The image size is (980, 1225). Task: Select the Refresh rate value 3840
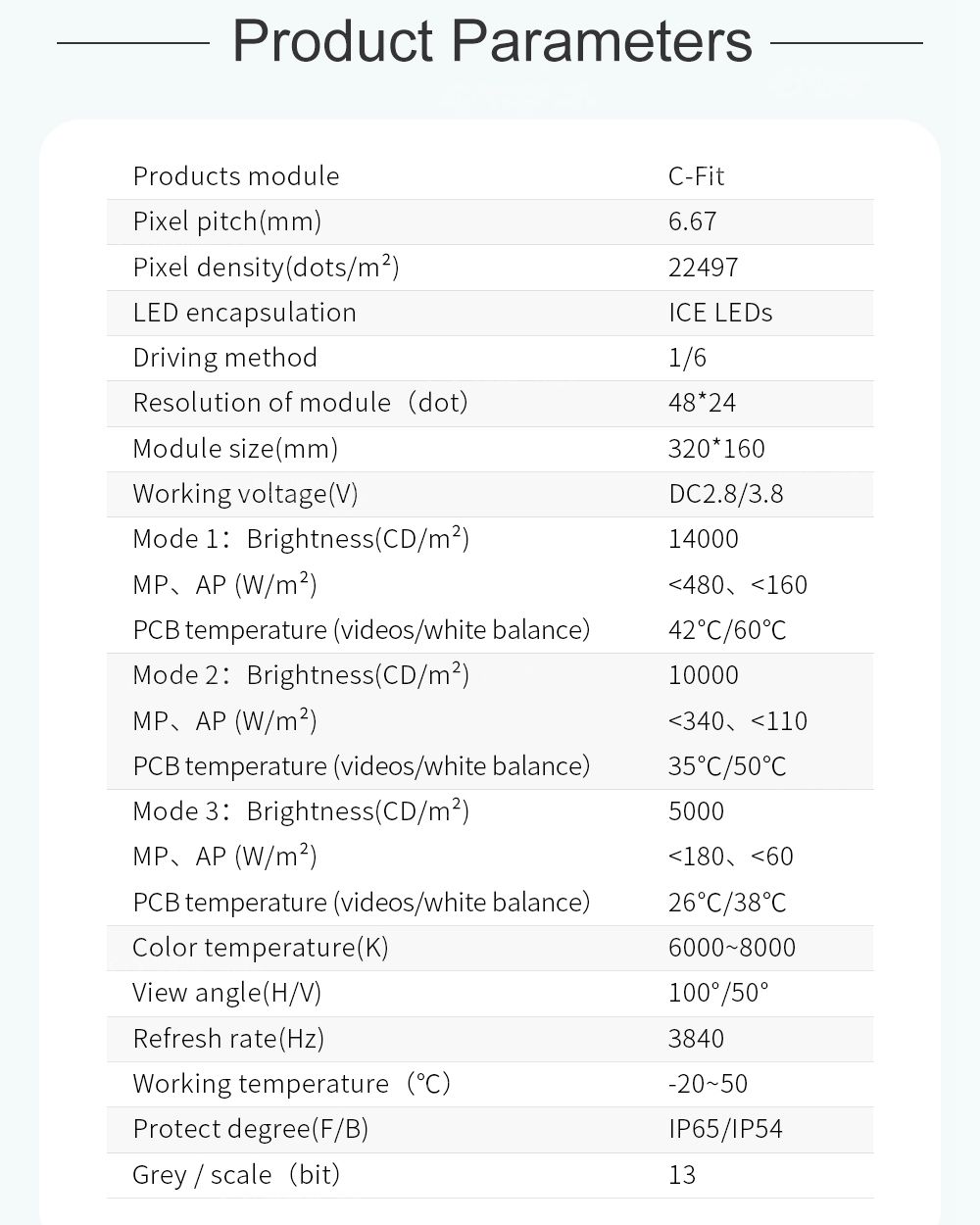coord(696,1039)
